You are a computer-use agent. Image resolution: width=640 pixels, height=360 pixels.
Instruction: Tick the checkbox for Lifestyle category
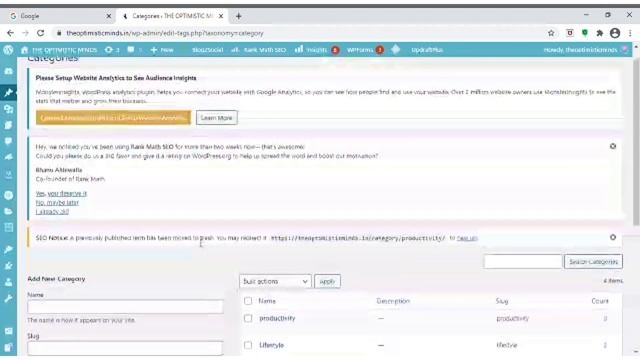click(248, 345)
